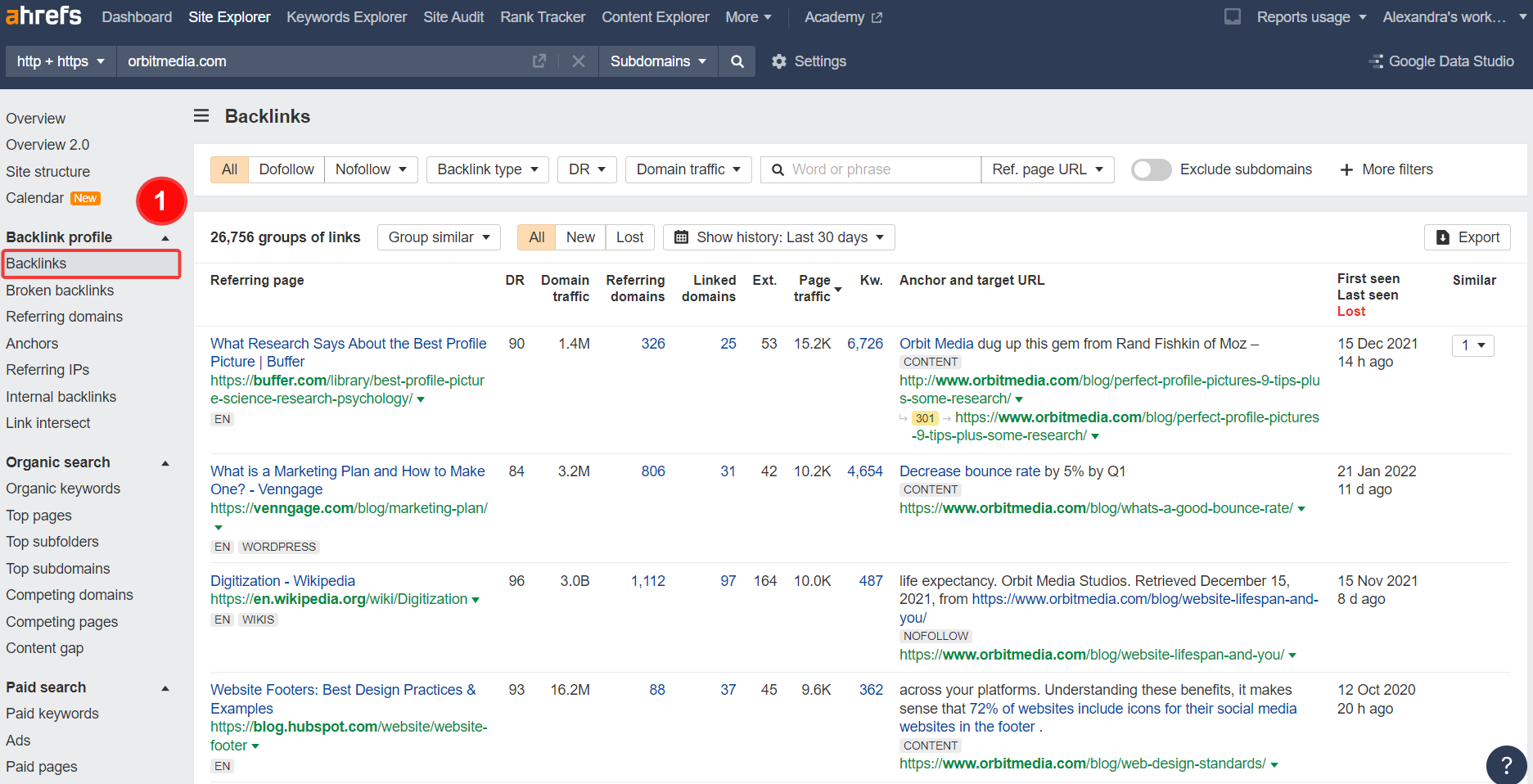Open Content gap report

(x=44, y=648)
